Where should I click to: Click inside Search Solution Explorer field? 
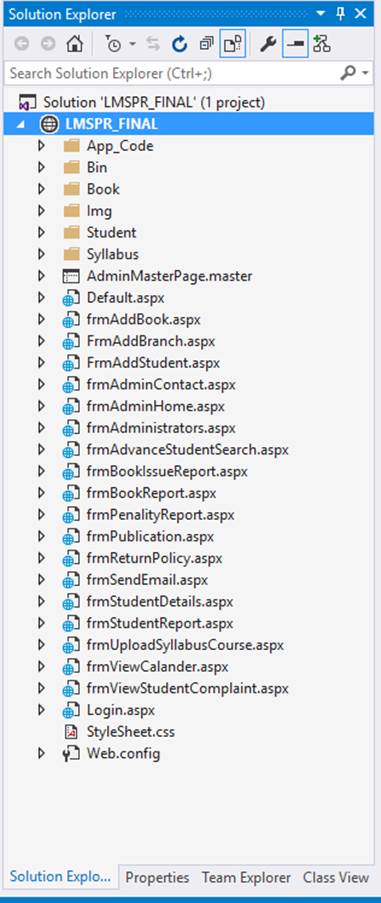tap(173, 73)
